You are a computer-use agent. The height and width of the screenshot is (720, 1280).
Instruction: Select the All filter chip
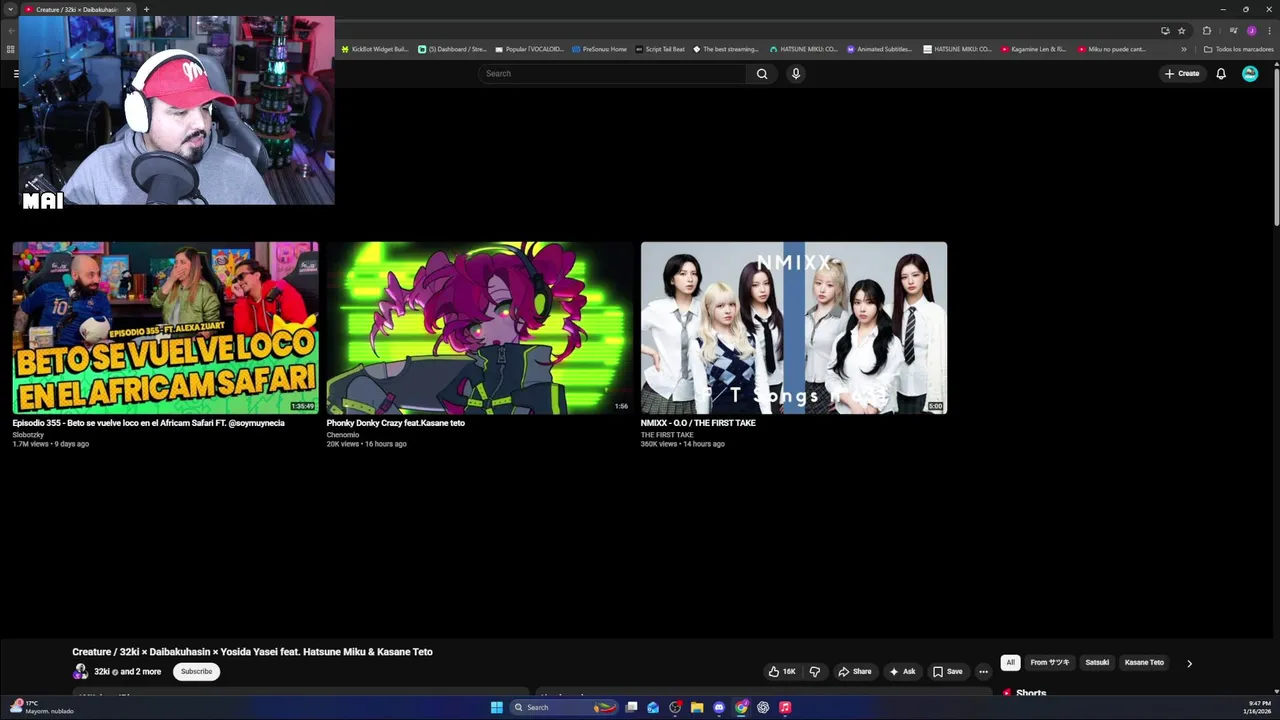pos(1010,662)
